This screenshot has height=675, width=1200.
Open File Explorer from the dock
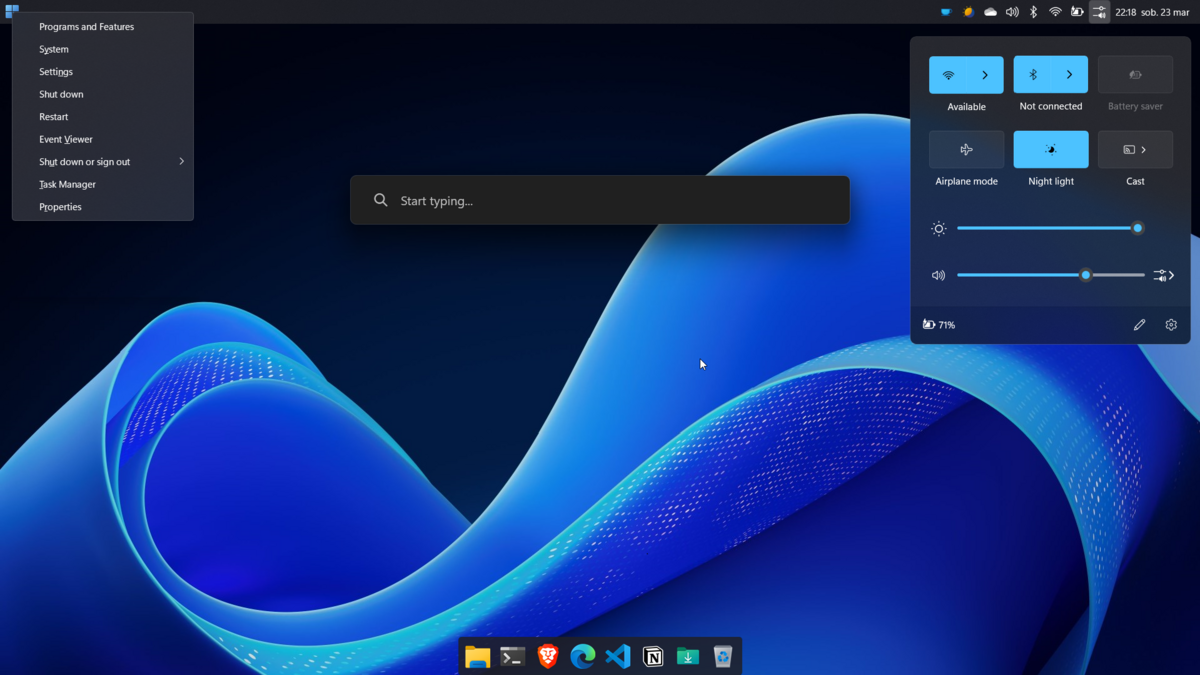coord(477,656)
